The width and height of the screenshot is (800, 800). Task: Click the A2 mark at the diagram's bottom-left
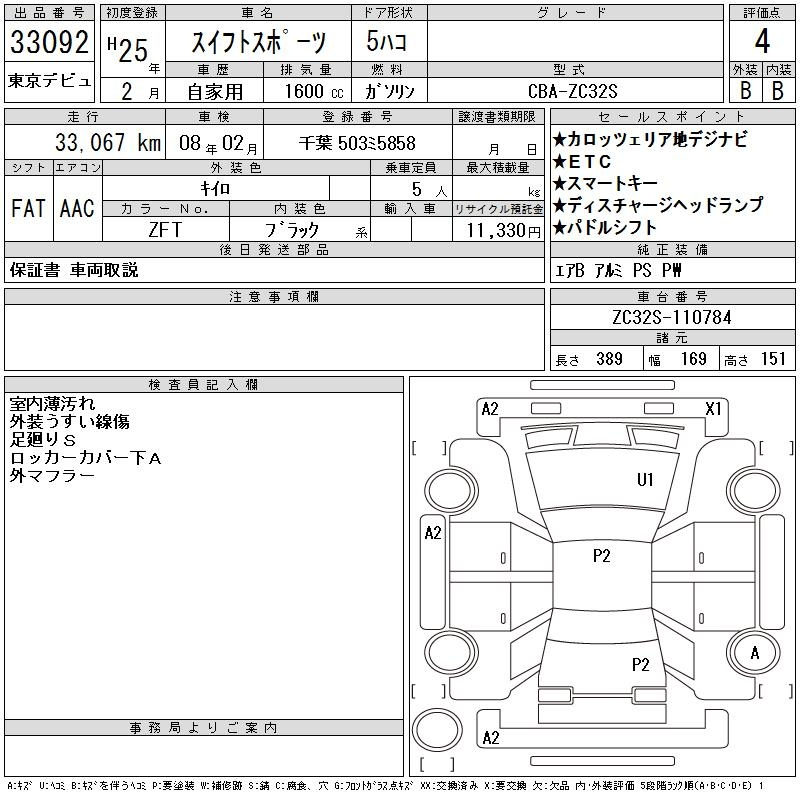click(x=490, y=738)
